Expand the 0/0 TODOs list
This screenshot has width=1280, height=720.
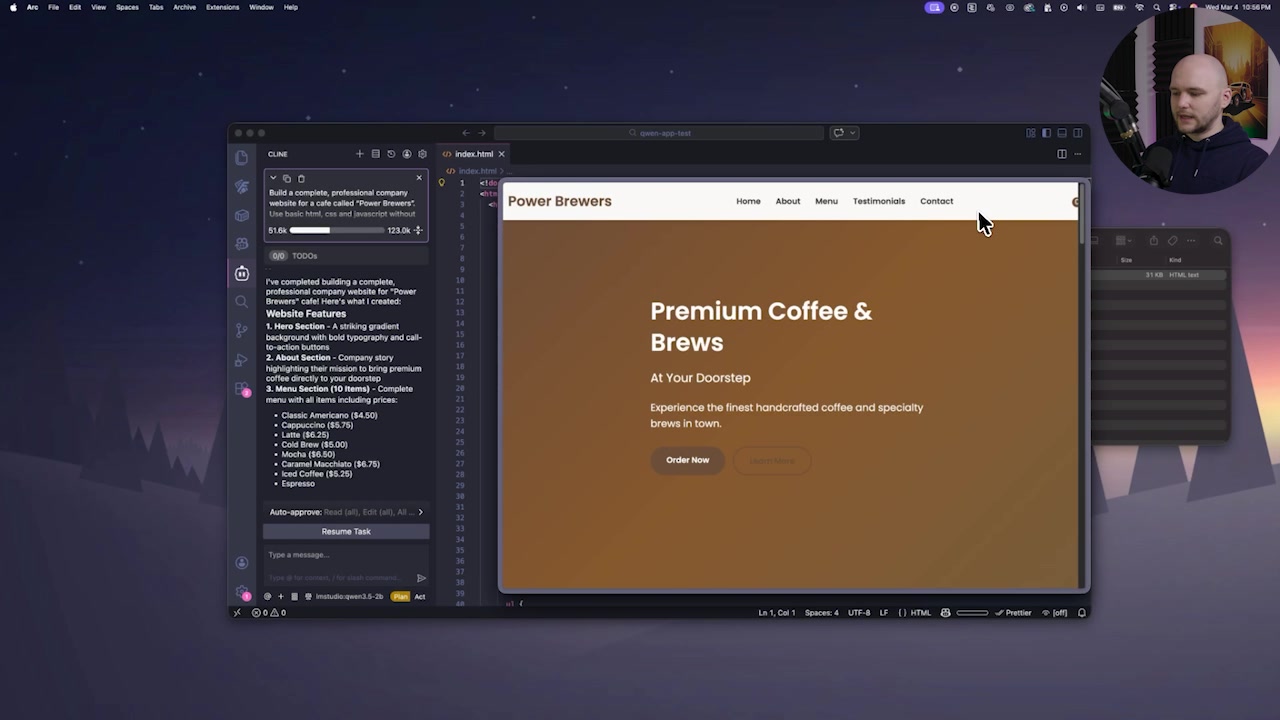click(346, 256)
